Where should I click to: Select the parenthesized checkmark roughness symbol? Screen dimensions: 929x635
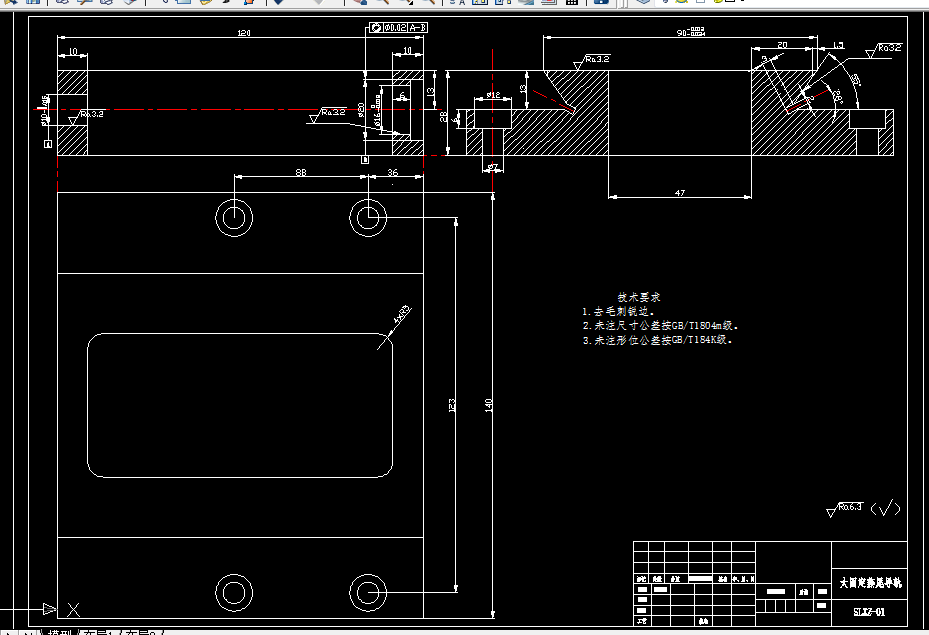tap(885, 508)
